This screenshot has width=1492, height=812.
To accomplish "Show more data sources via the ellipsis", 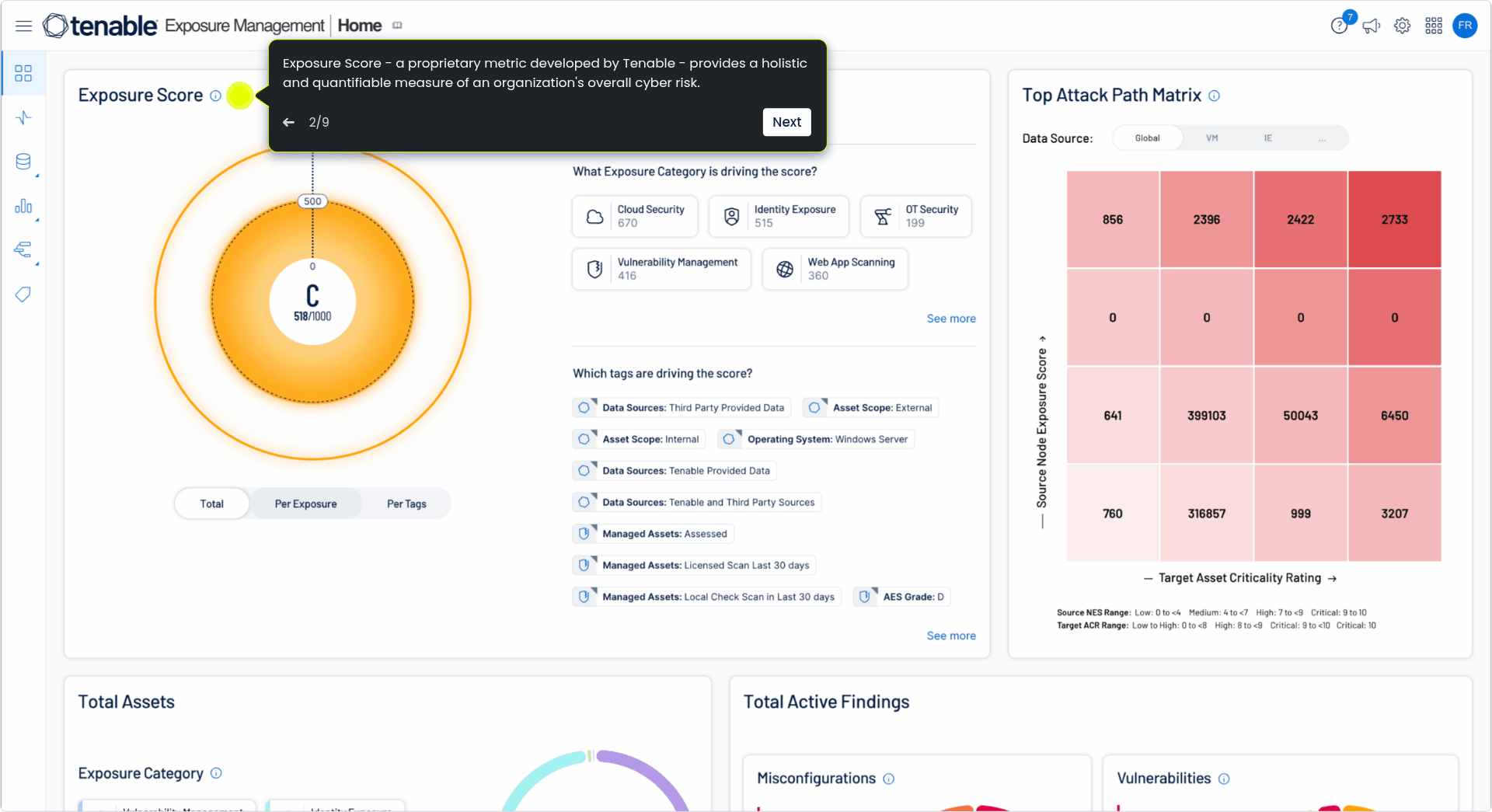I will pyautogui.click(x=1322, y=138).
